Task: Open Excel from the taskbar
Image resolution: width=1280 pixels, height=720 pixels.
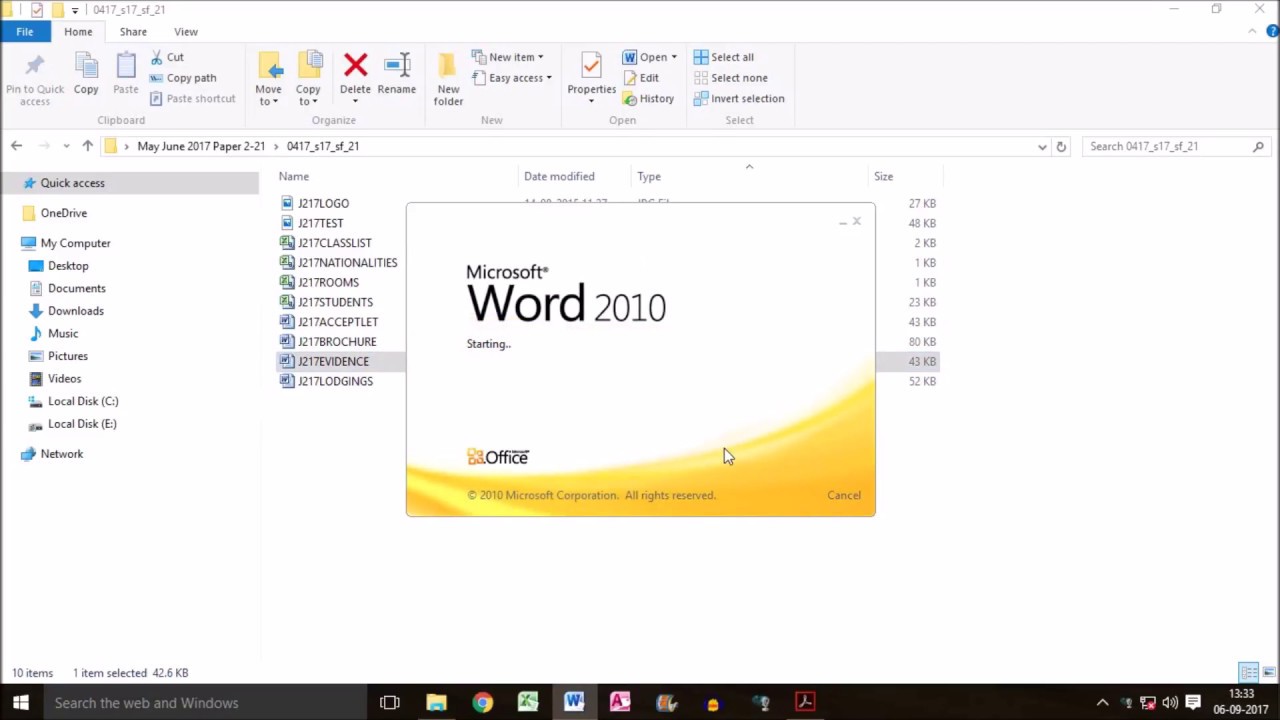Action: (528, 703)
